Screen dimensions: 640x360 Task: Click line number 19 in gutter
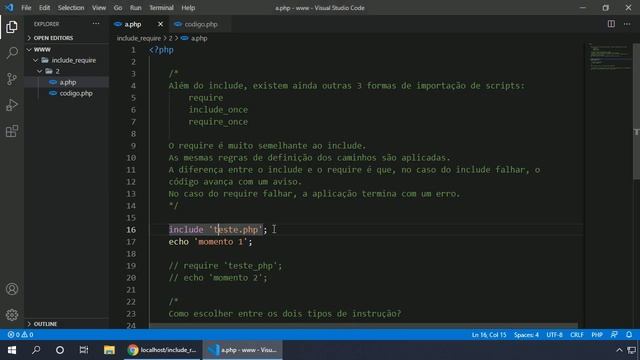[x=131, y=266]
